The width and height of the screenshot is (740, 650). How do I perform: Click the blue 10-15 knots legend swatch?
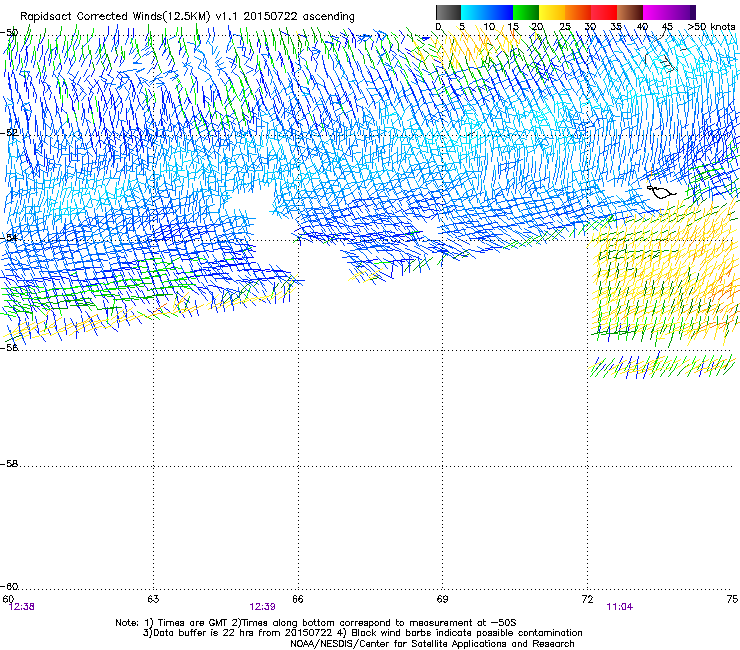point(500,12)
